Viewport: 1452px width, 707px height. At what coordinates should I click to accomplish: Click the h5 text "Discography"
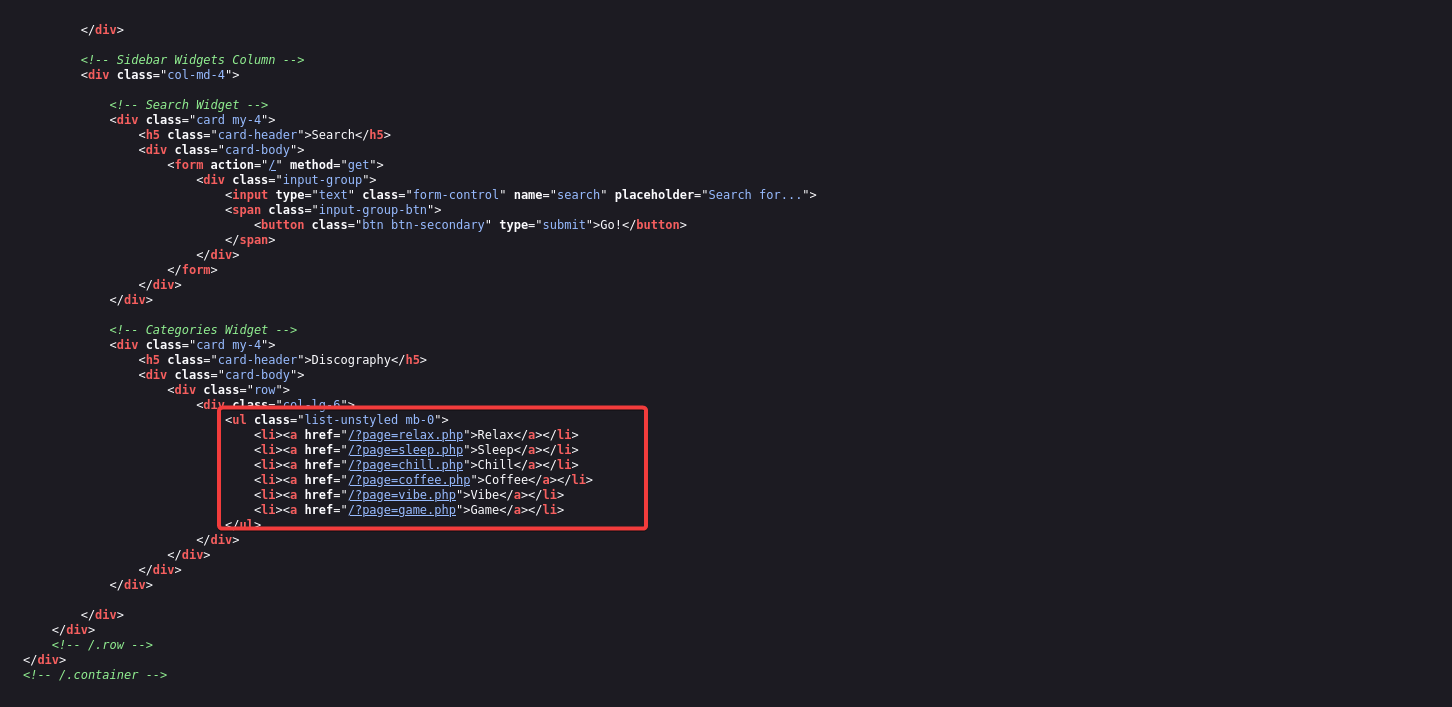tap(351, 360)
